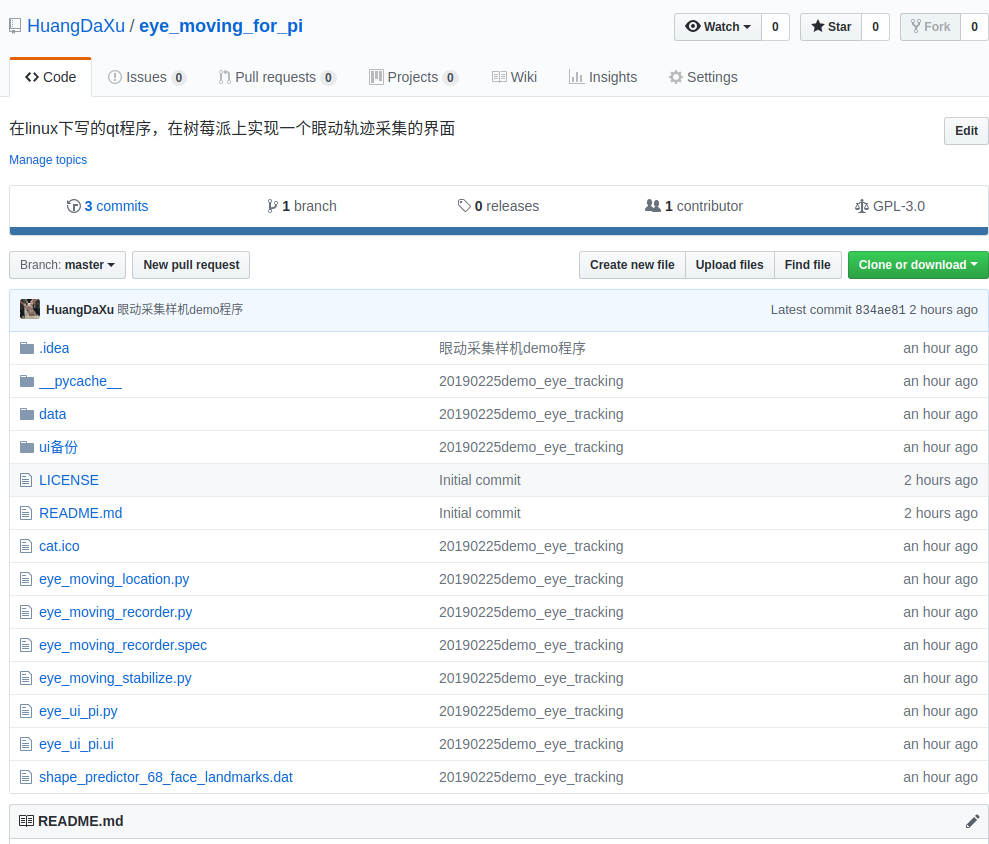The height and width of the screenshot is (844, 989).
Task: Open the repository Settings tab
Action: [x=703, y=77]
